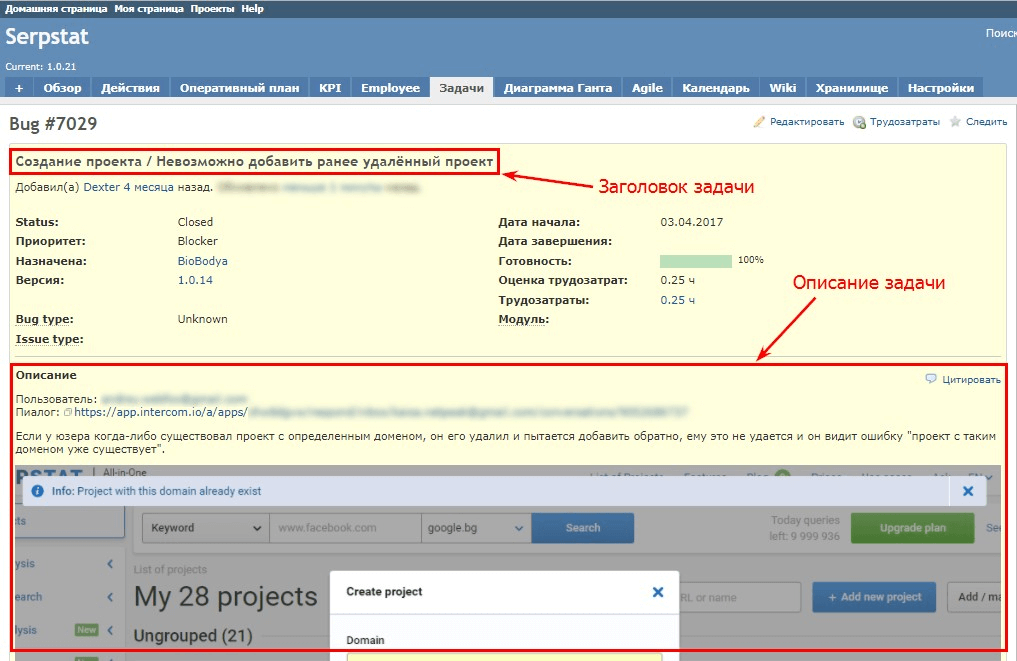
Task: Open the Диаграмма Ганта tab
Action: pyautogui.click(x=558, y=88)
